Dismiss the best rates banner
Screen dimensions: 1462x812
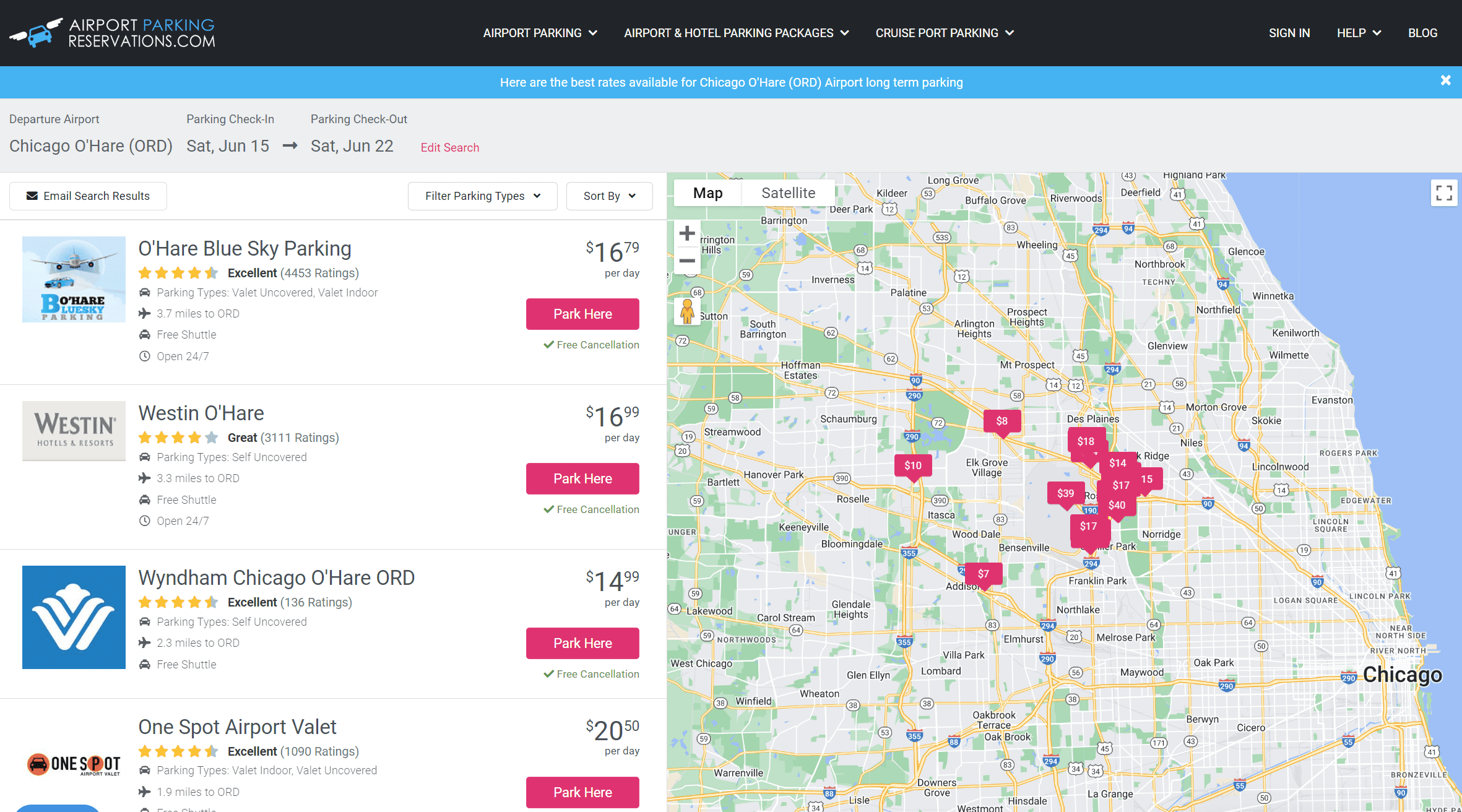1445,80
